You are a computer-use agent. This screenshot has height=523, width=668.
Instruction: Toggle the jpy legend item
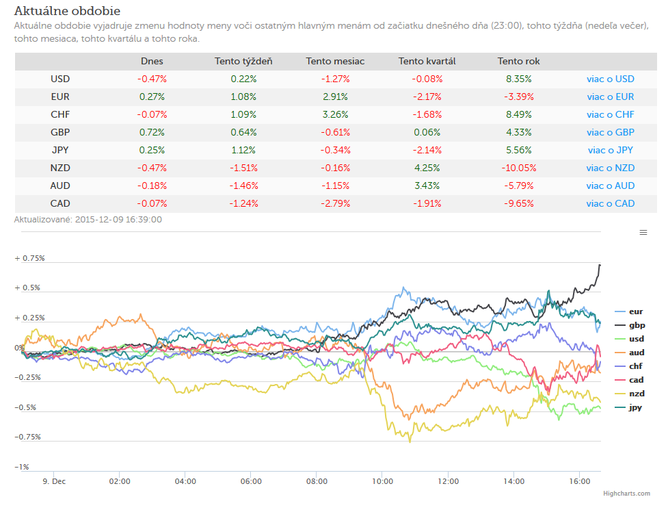tap(628, 408)
